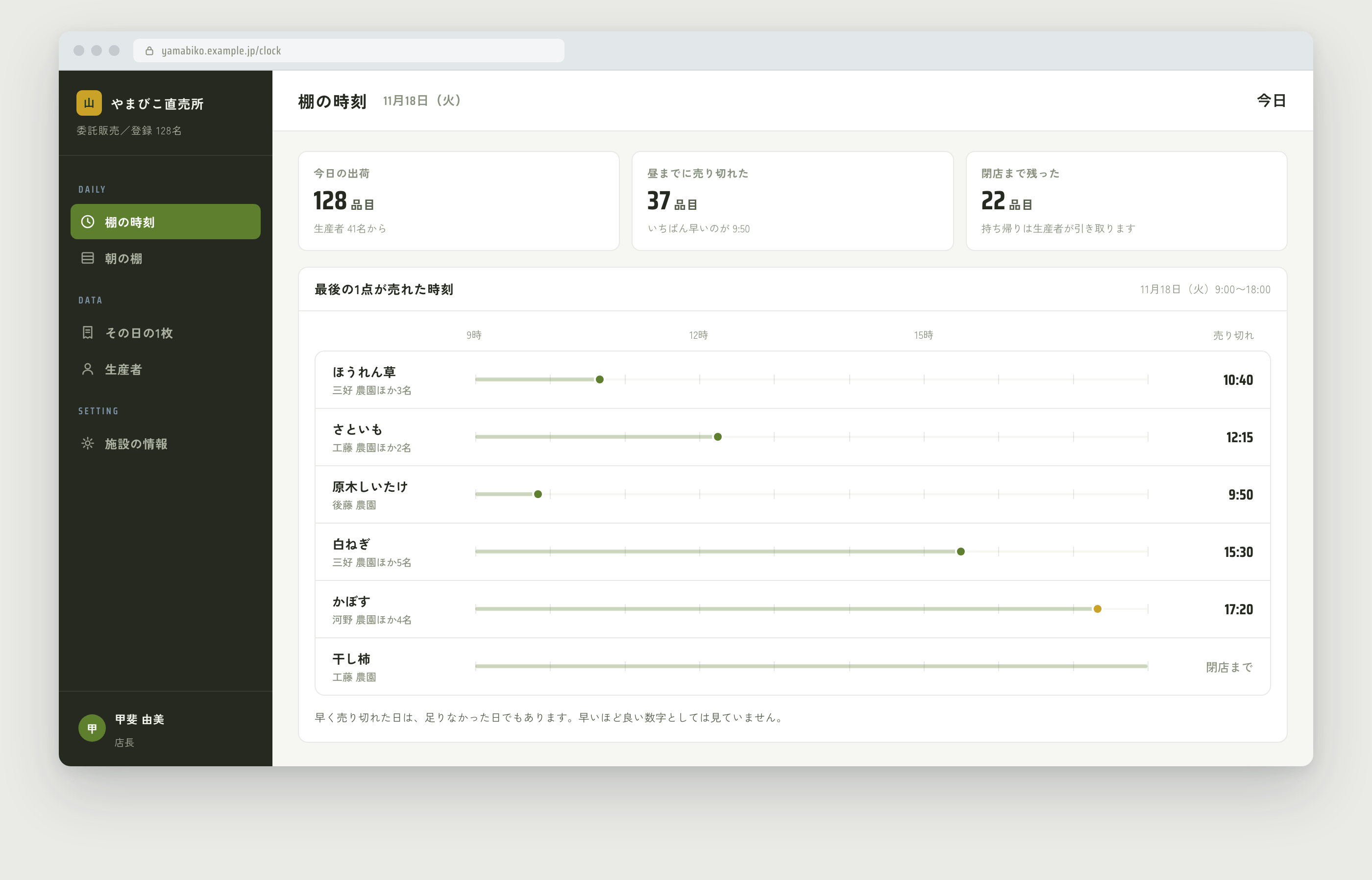This screenshot has width=1372, height=880.
Task: Click the 昼までに売り切れた 37 品目 card
Action: (792, 201)
